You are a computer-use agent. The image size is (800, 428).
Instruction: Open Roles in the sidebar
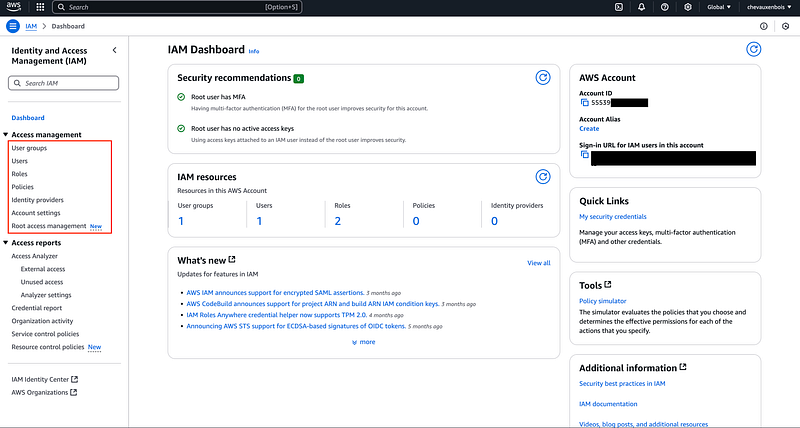coord(19,174)
